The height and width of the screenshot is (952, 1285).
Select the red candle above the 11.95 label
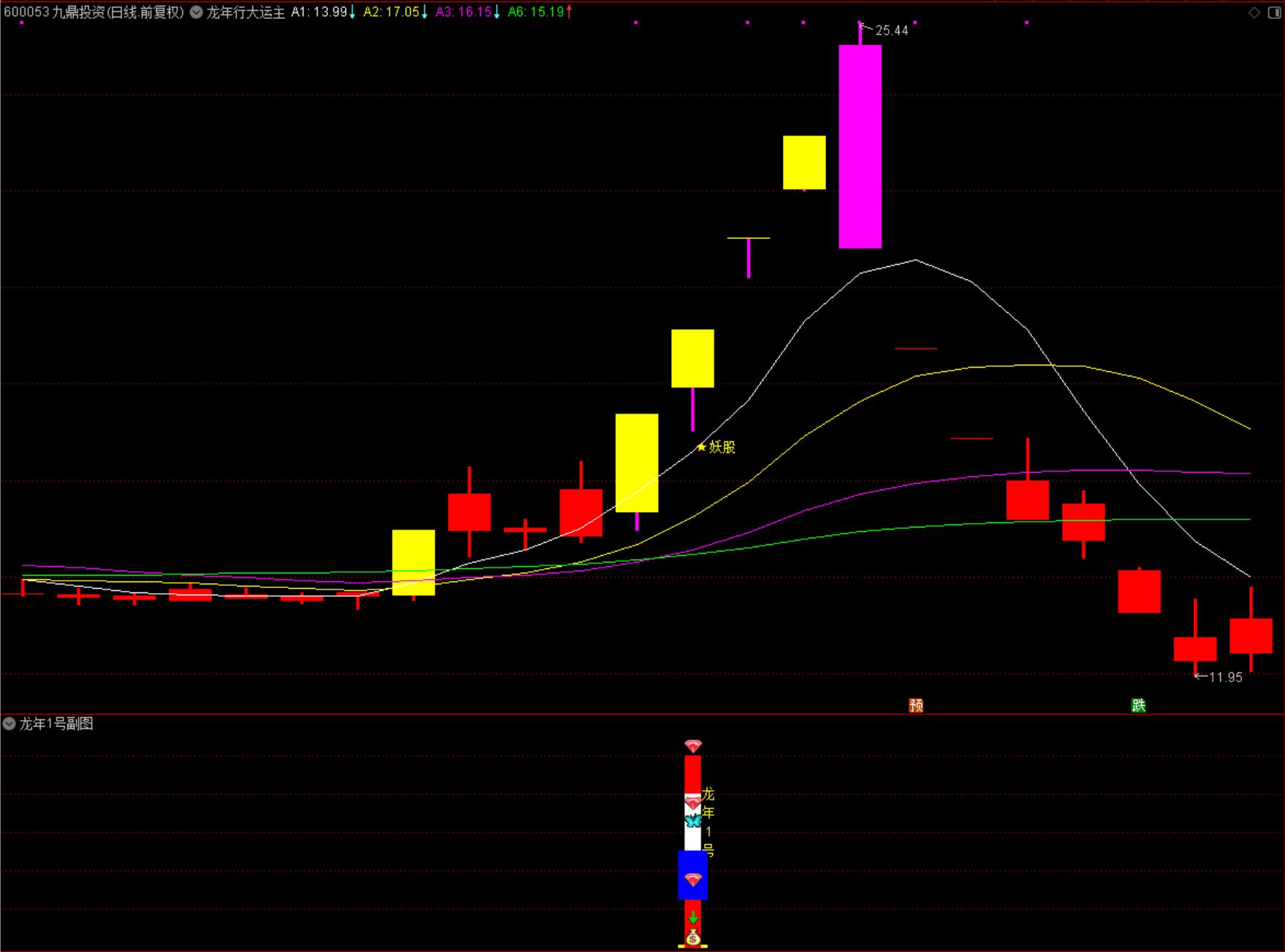(x=1195, y=649)
